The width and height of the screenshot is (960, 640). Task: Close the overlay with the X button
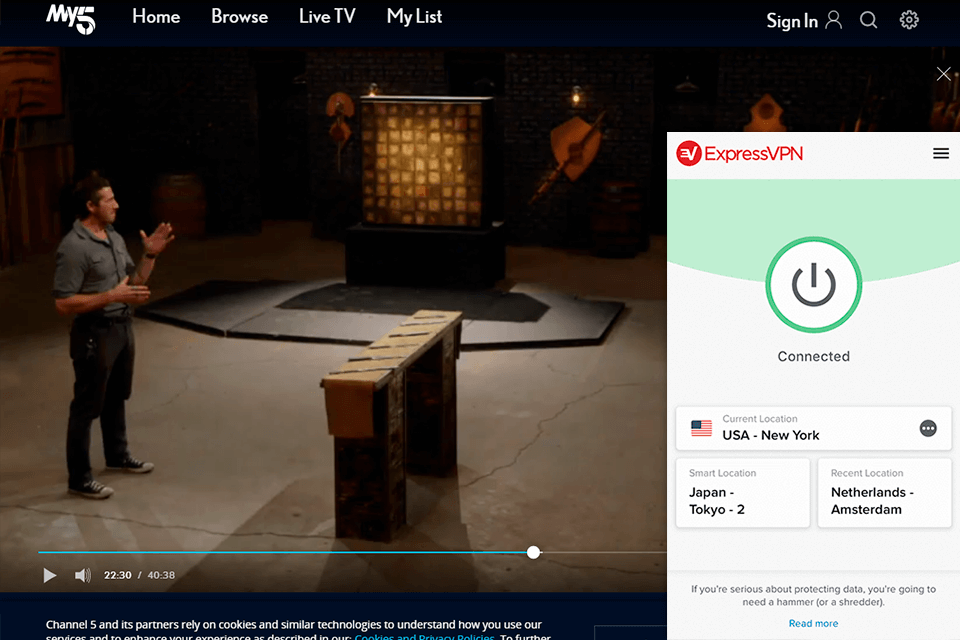[x=943, y=74]
